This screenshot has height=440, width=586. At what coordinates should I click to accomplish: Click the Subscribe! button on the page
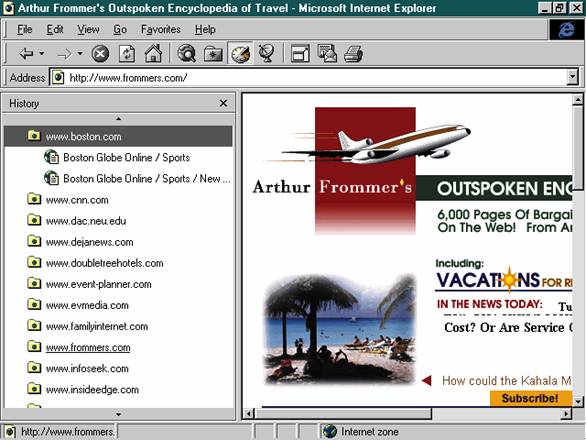click(530, 398)
